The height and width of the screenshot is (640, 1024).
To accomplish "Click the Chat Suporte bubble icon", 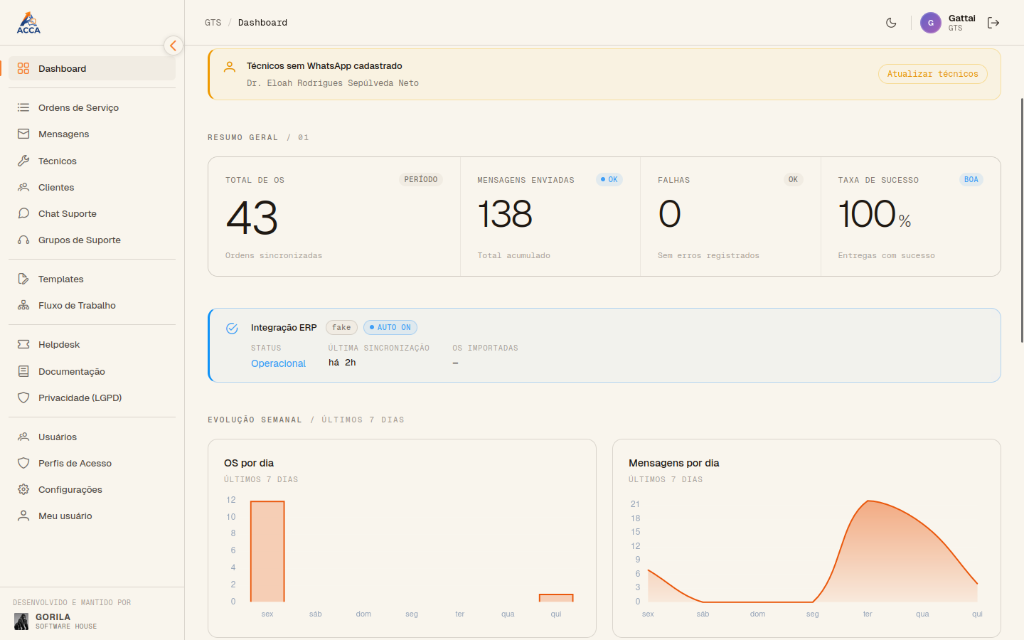I will click(24, 214).
